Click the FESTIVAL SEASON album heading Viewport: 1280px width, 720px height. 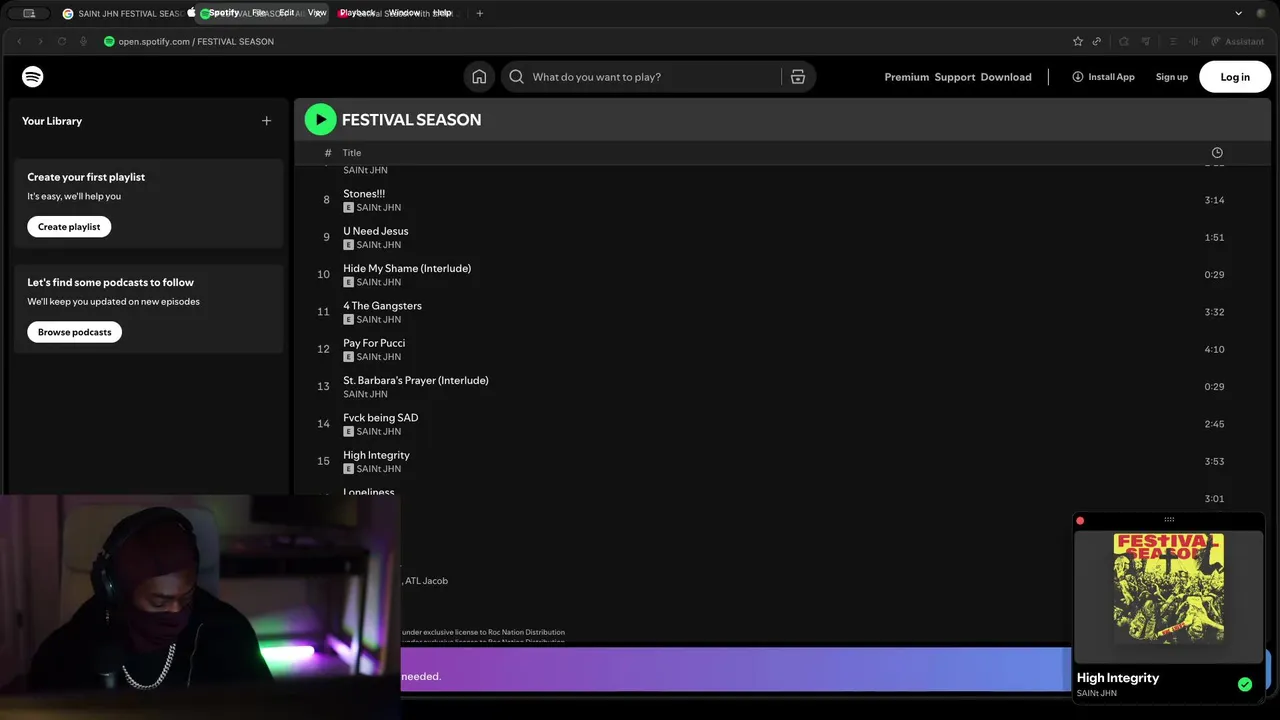pyautogui.click(x=411, y=120)
